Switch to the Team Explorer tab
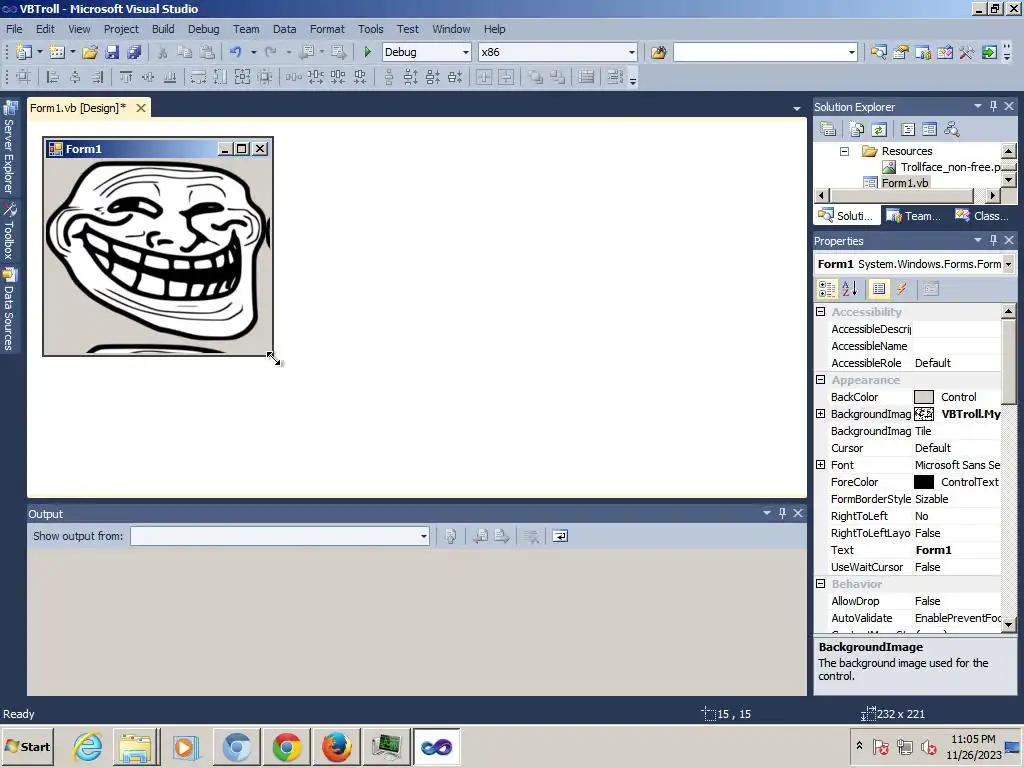The width and height of the screenshot is (1024, 768). click(913, 216)
